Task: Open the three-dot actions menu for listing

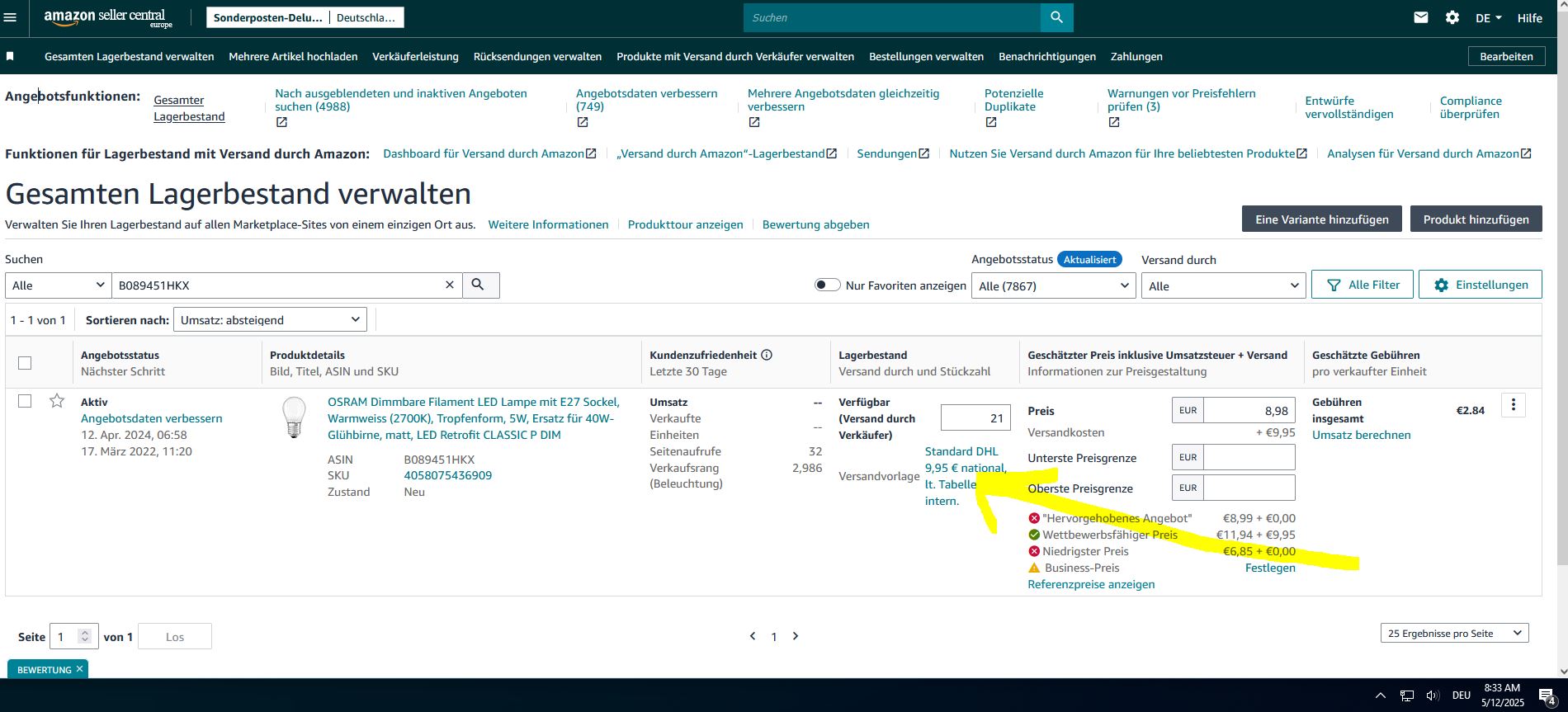Action: click(1513, 404)
